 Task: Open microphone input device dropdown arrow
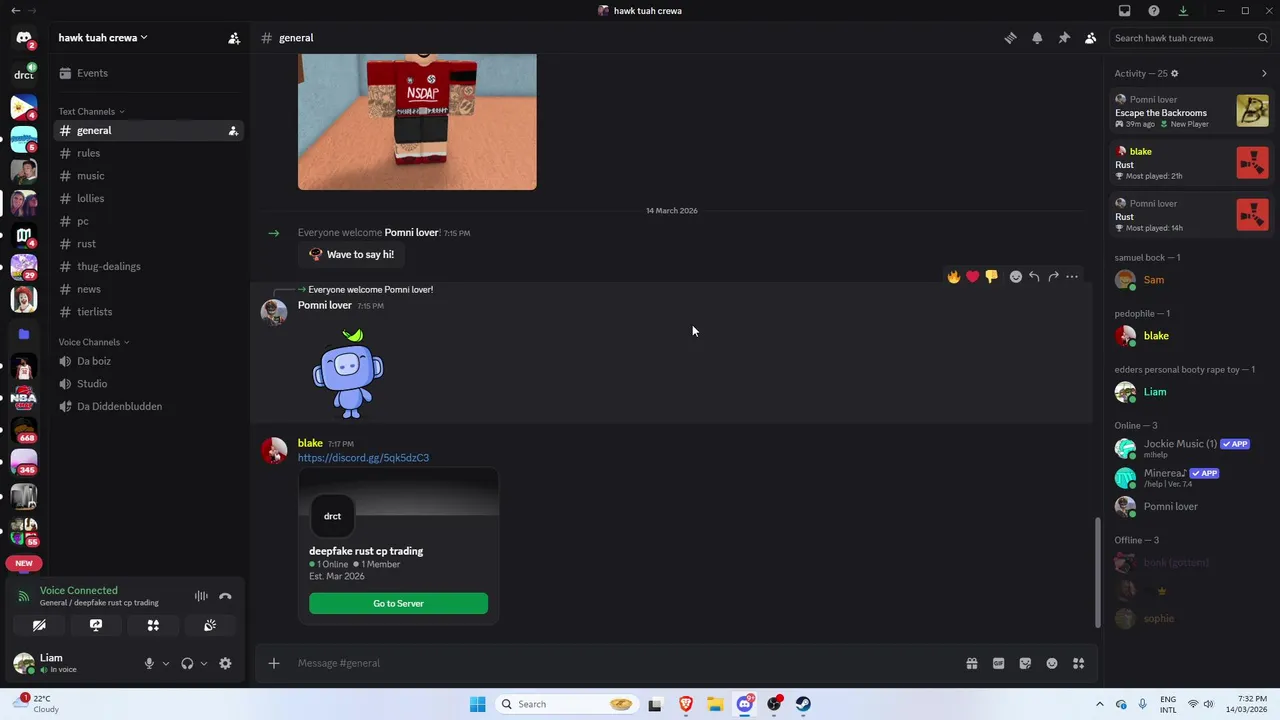[166, 663]
